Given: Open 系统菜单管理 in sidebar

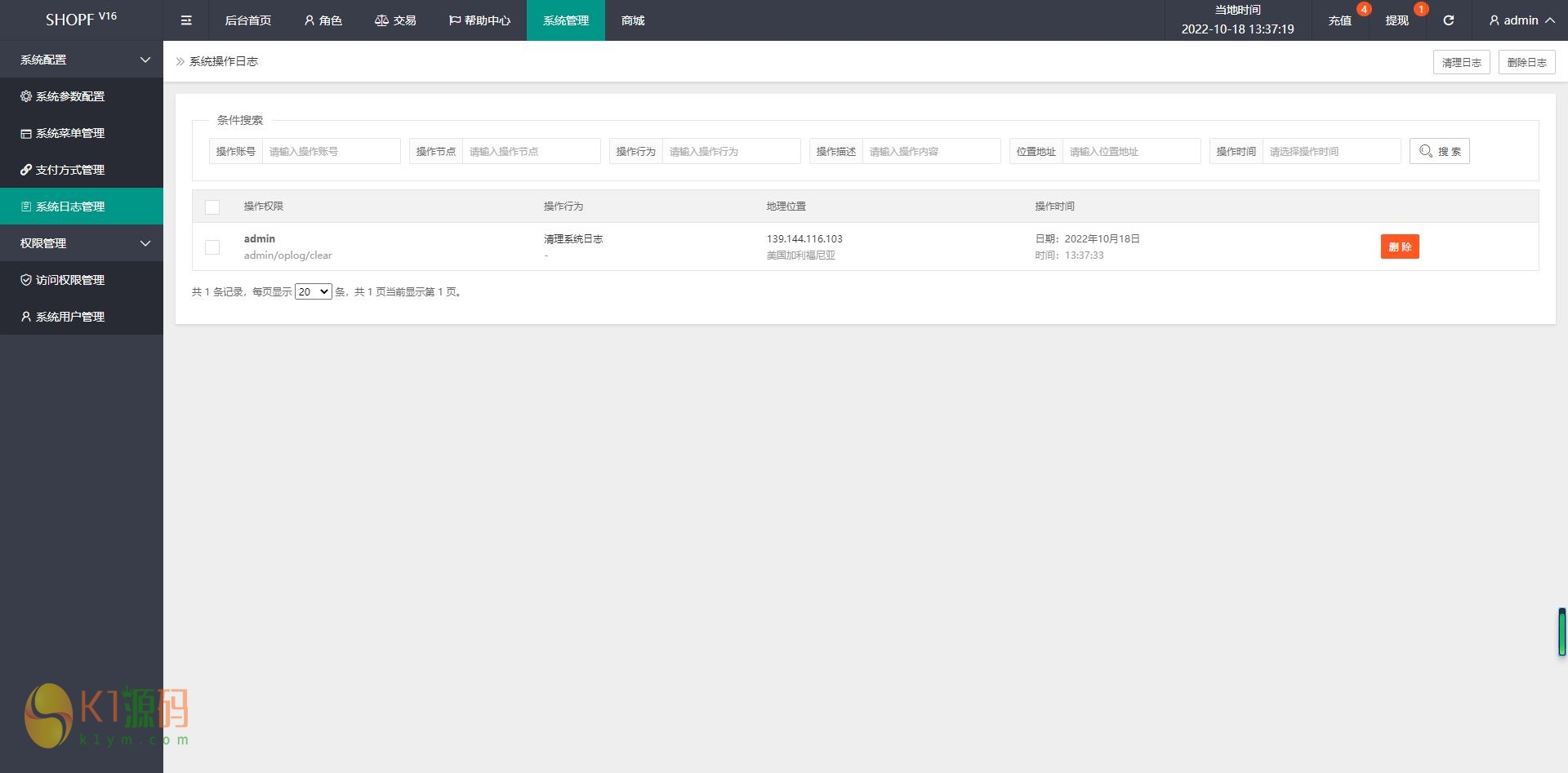Looking at the screenshot, I should click(82, 133).
